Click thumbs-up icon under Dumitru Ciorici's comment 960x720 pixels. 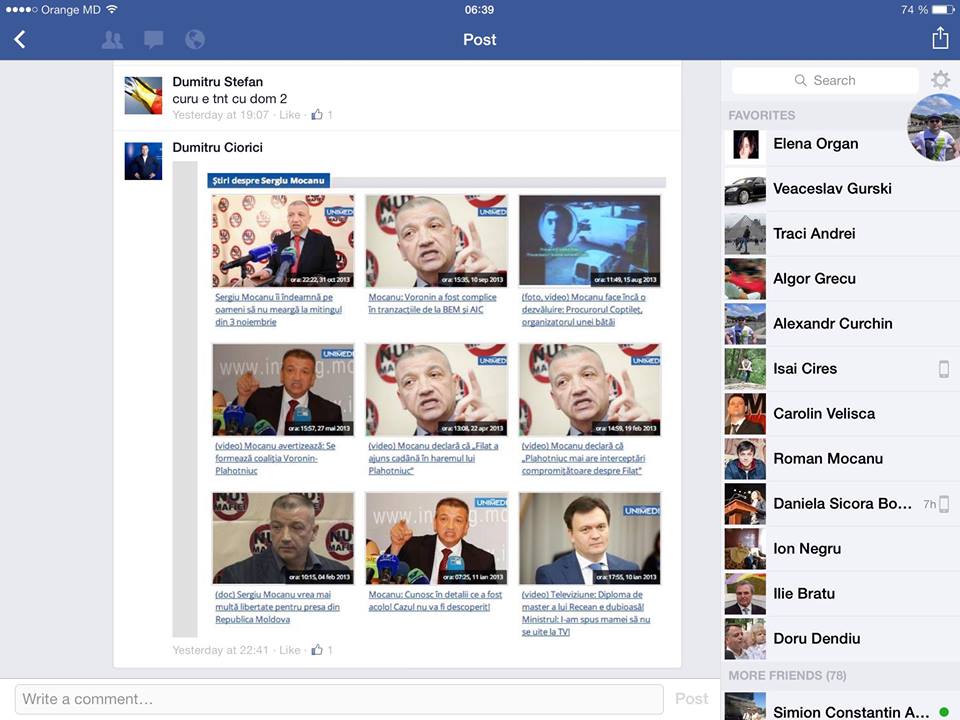click(317, 650)
